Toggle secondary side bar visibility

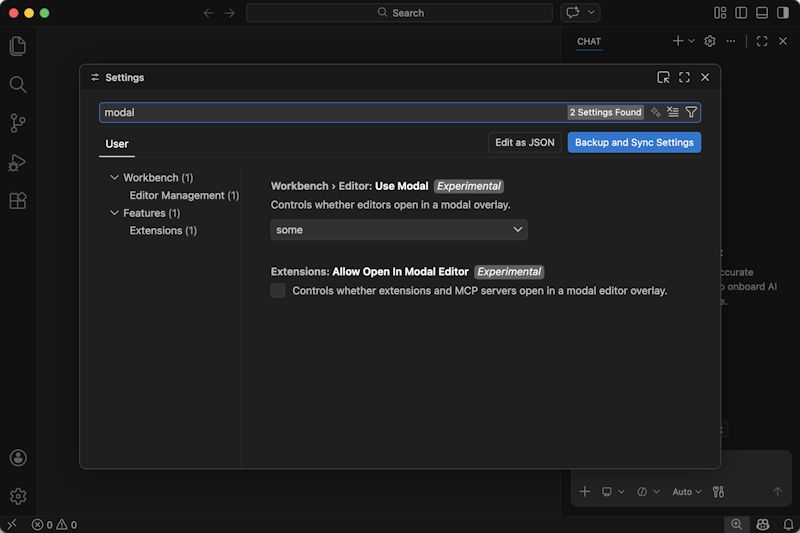(783, 13)
